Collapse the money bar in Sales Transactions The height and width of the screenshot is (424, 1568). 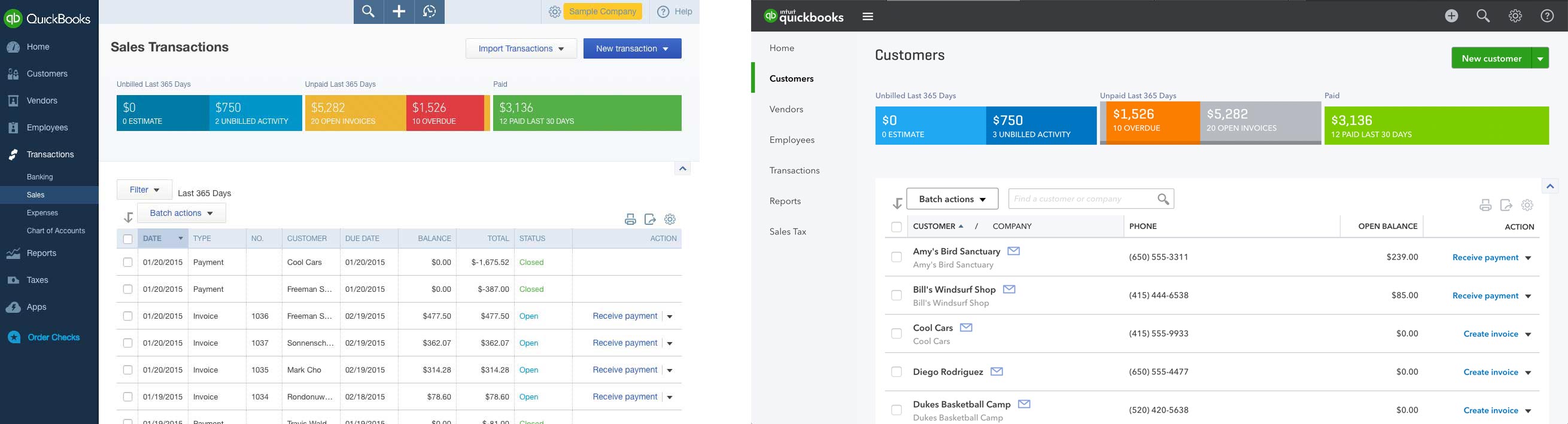[x=682, y=169]
